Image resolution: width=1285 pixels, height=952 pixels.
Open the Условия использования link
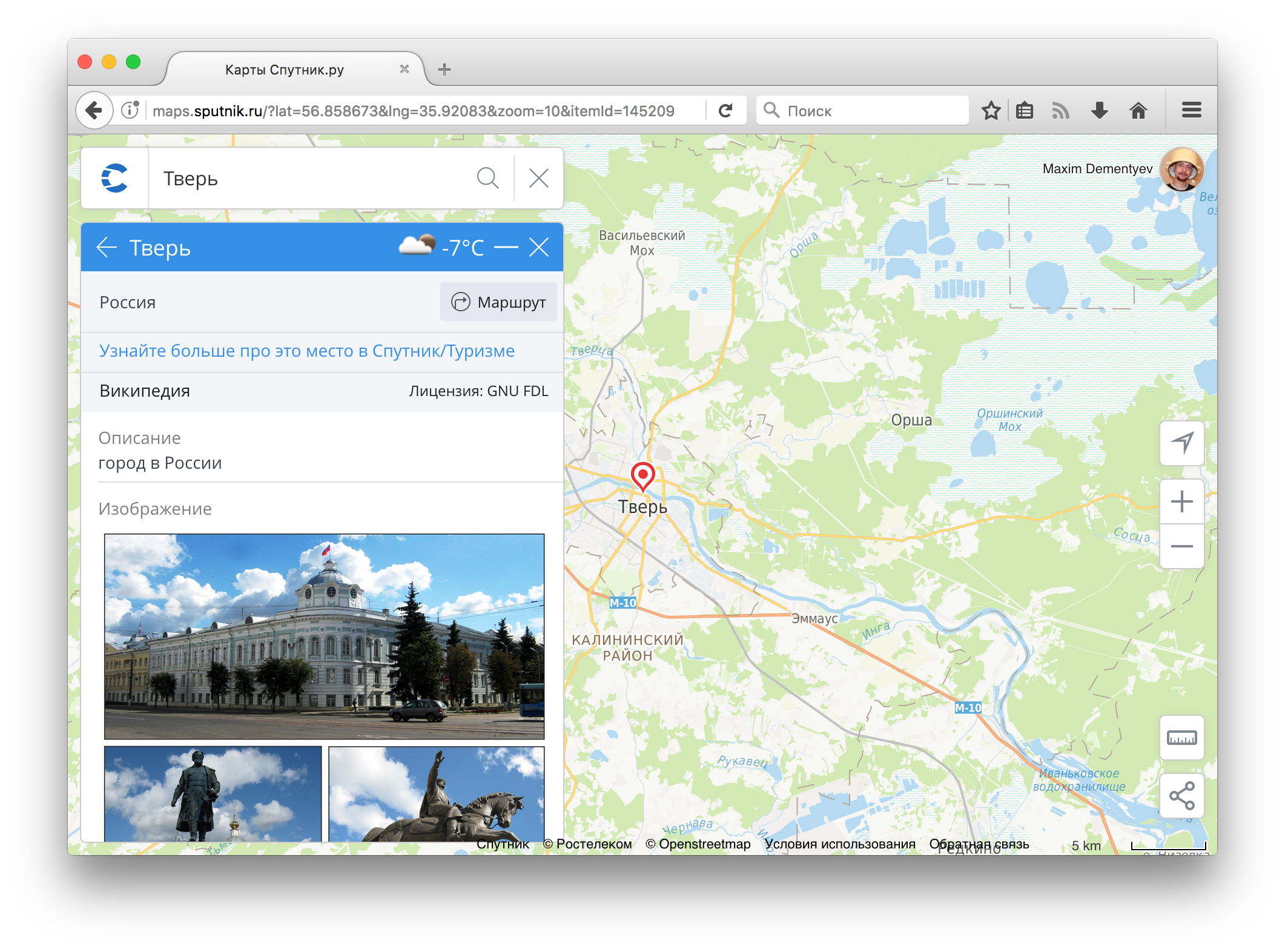click(x=840, y=844)
